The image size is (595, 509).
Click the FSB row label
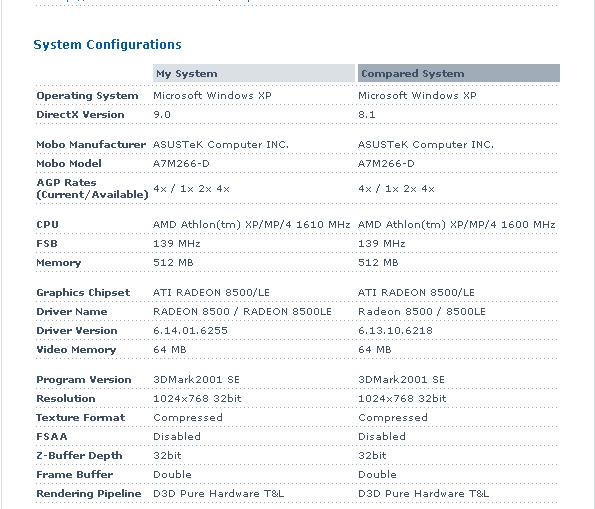(47, 244)
